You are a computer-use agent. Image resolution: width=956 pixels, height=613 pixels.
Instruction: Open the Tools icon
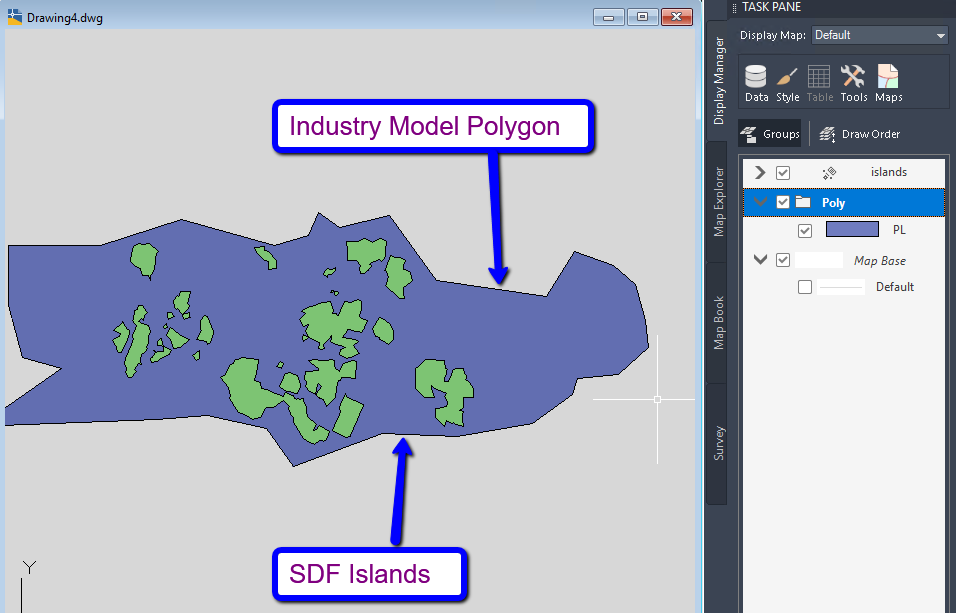(853, 80)
